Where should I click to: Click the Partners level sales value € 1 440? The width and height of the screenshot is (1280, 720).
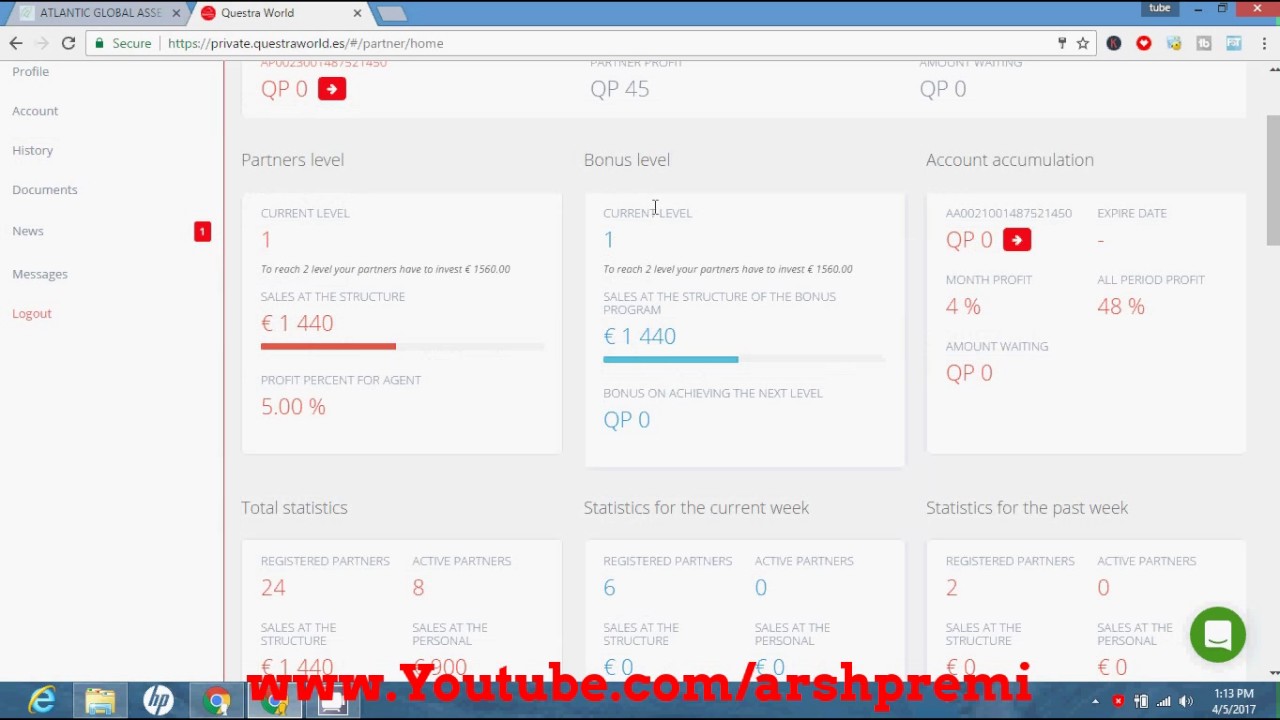pyautogui.click(x=297, y=323)
